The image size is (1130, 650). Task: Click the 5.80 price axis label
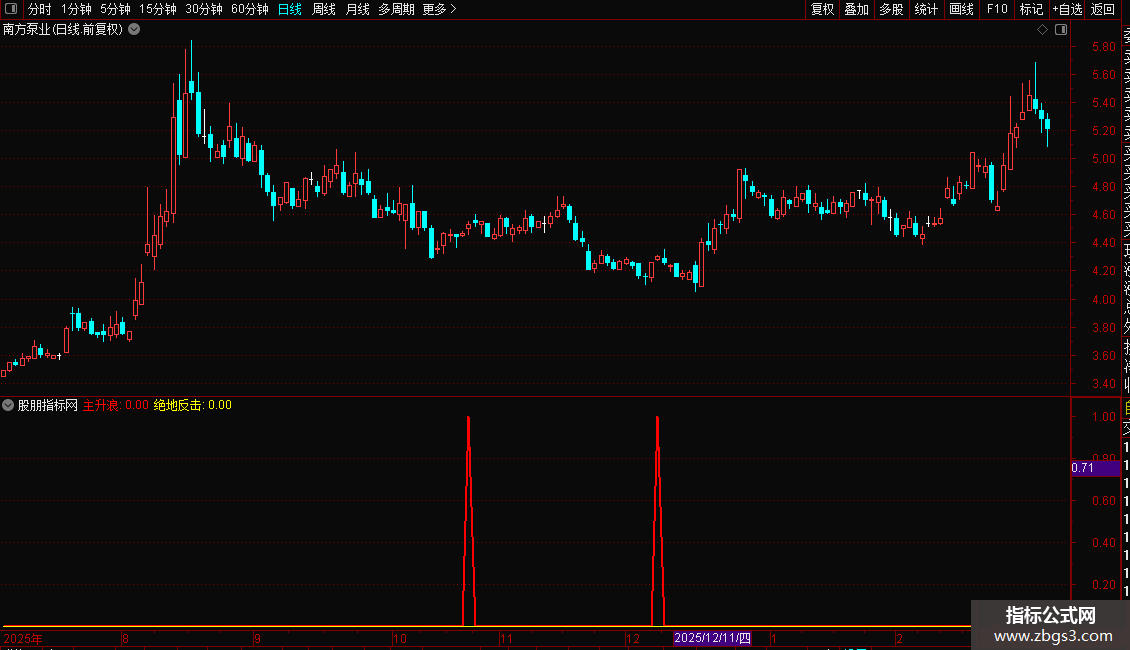[1103, 47]
